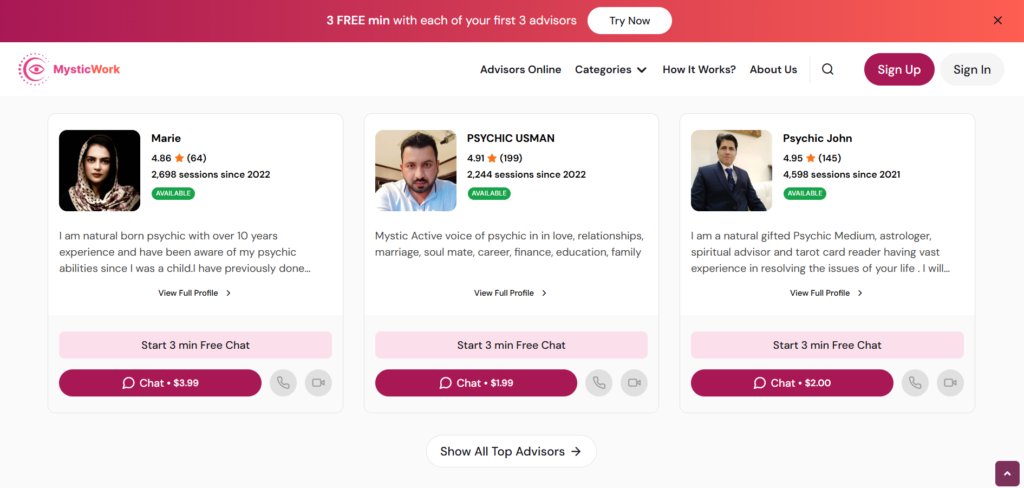This screenshot has height=488, width=1024.
Task: Start a video call with Marie
Action: click(318, 383)
